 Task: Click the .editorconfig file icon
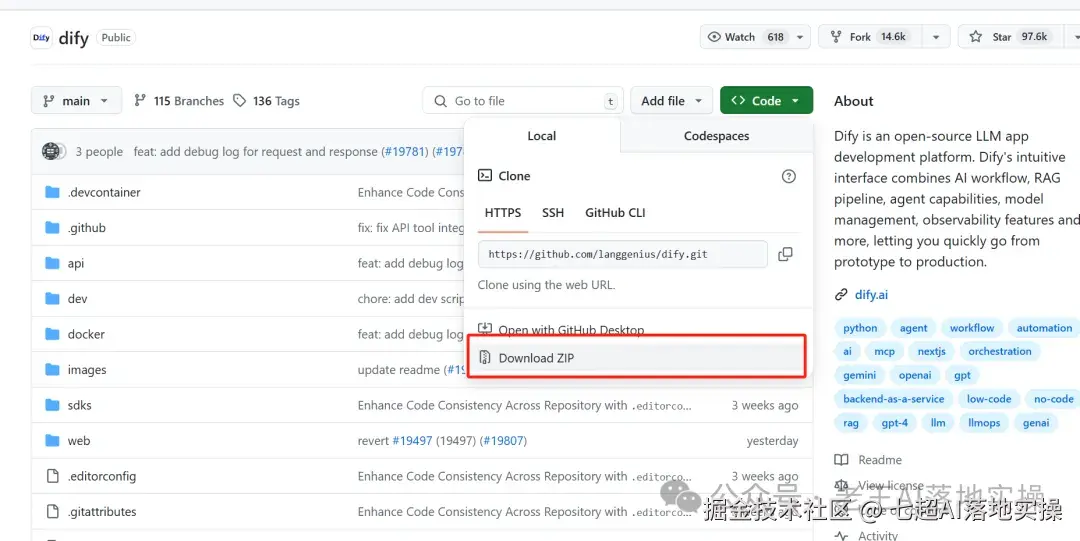click(52, 476)
